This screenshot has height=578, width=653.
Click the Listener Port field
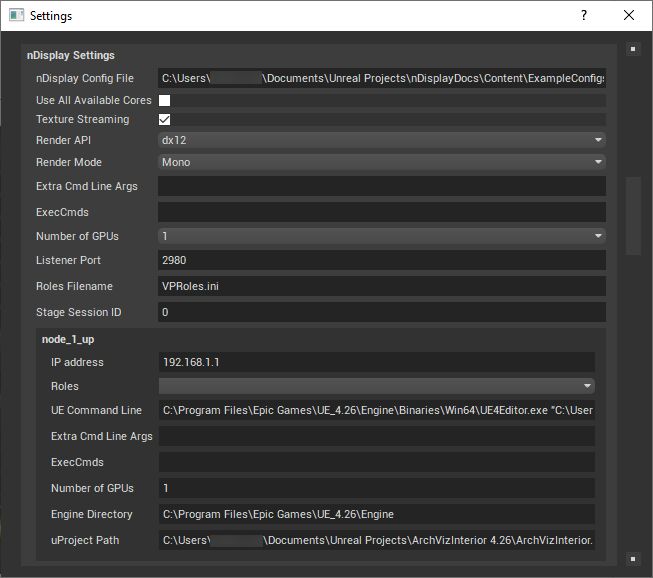[x=381, y=260]
